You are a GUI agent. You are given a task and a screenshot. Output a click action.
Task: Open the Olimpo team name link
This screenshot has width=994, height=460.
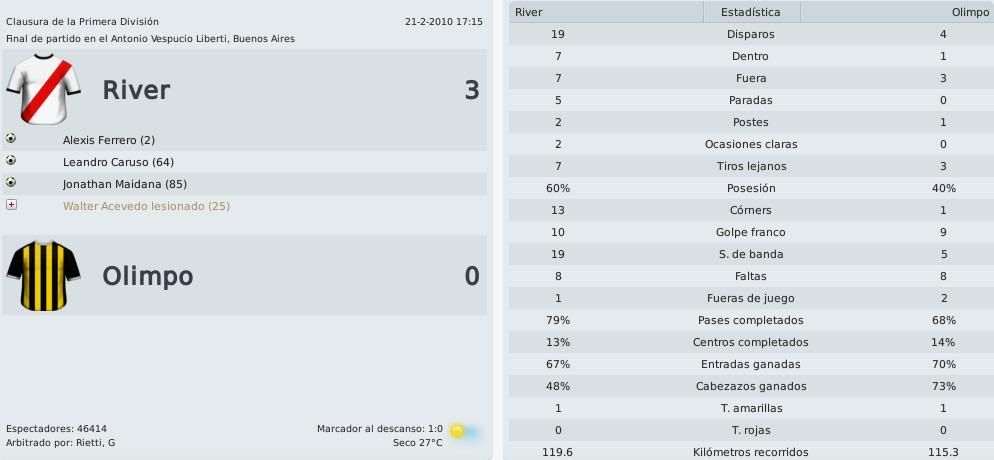(x=148, y=277)
